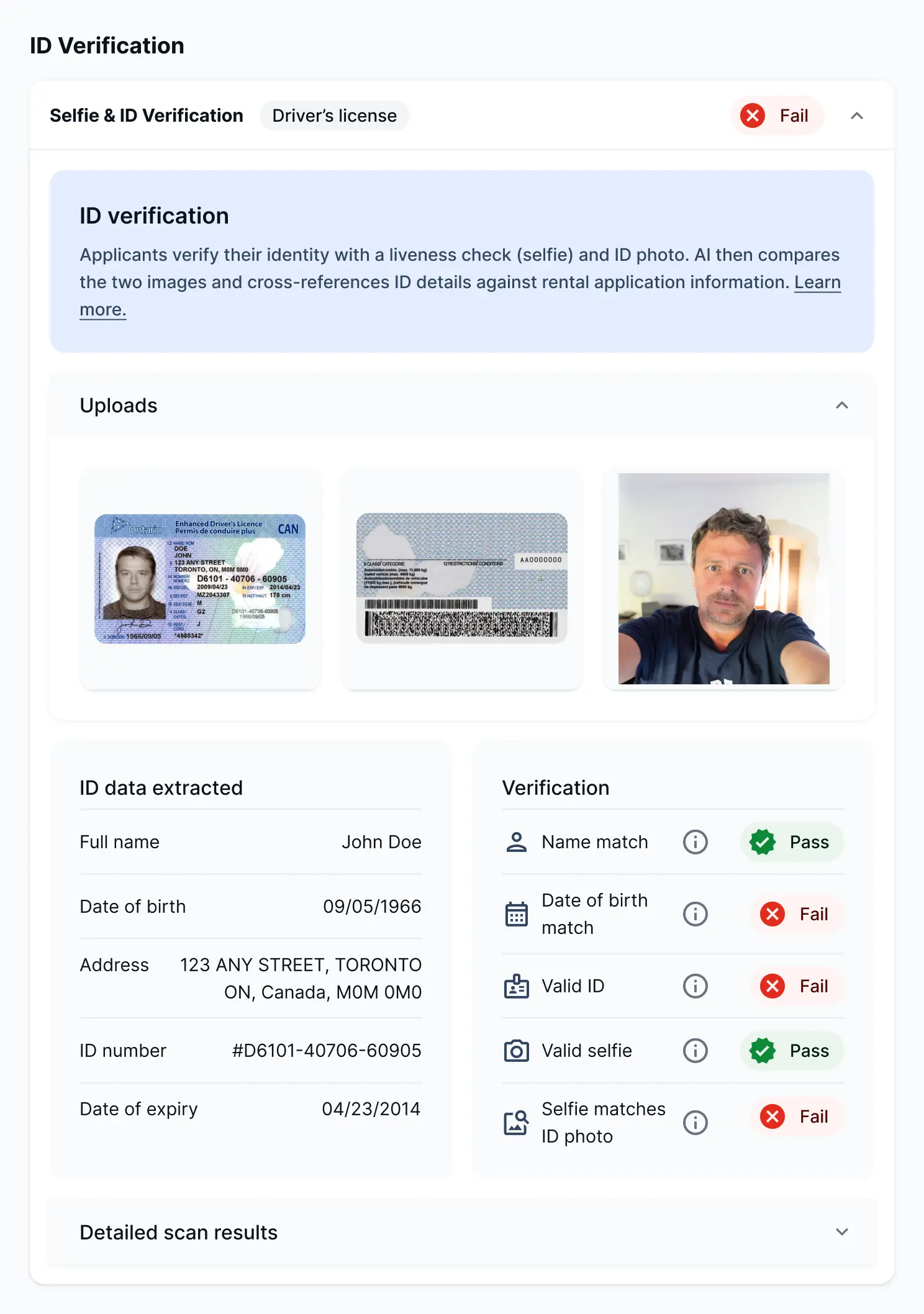Open the driver's licence front image

[200, 579]
